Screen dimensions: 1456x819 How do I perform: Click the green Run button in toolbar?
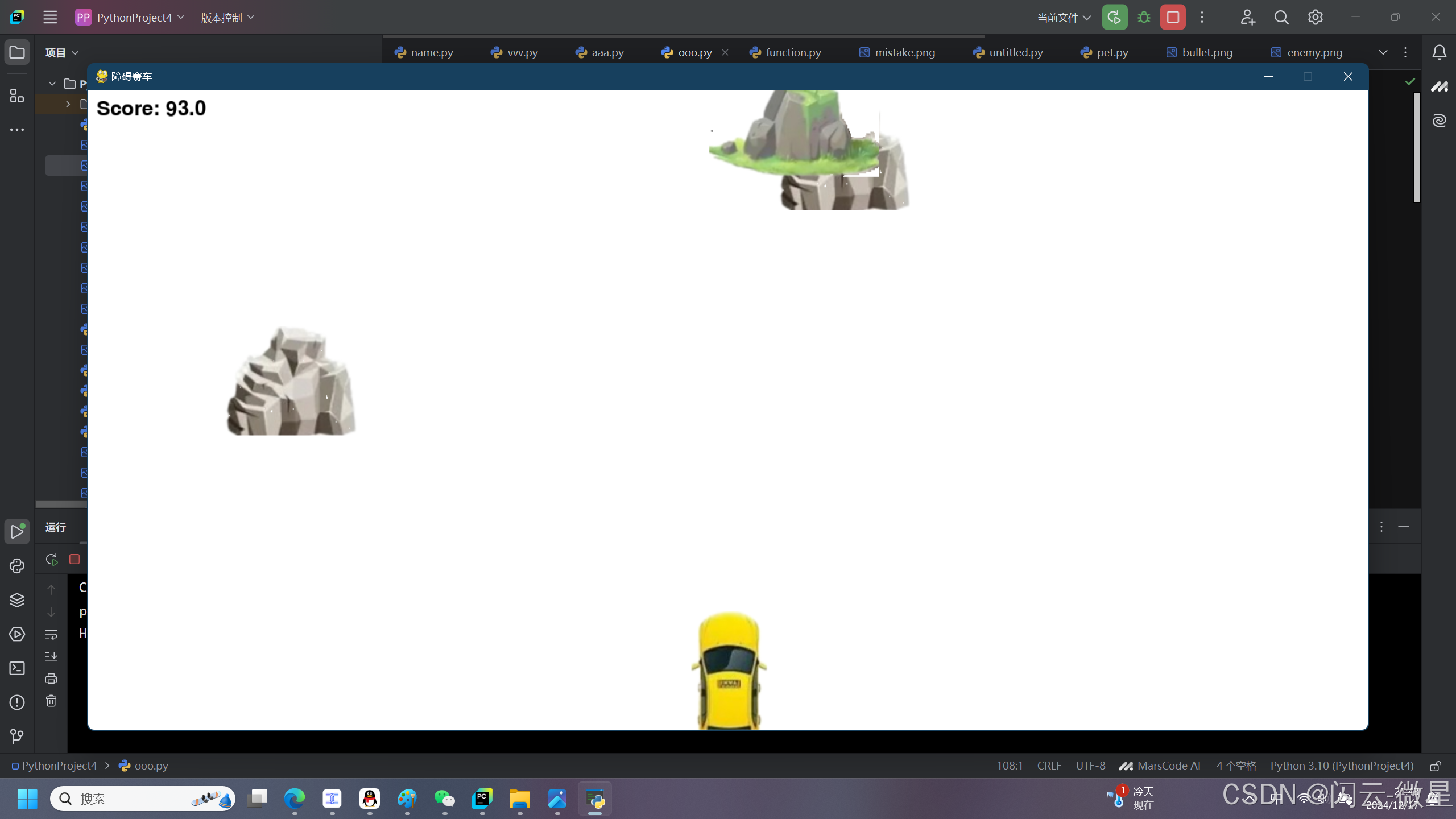1114,17
